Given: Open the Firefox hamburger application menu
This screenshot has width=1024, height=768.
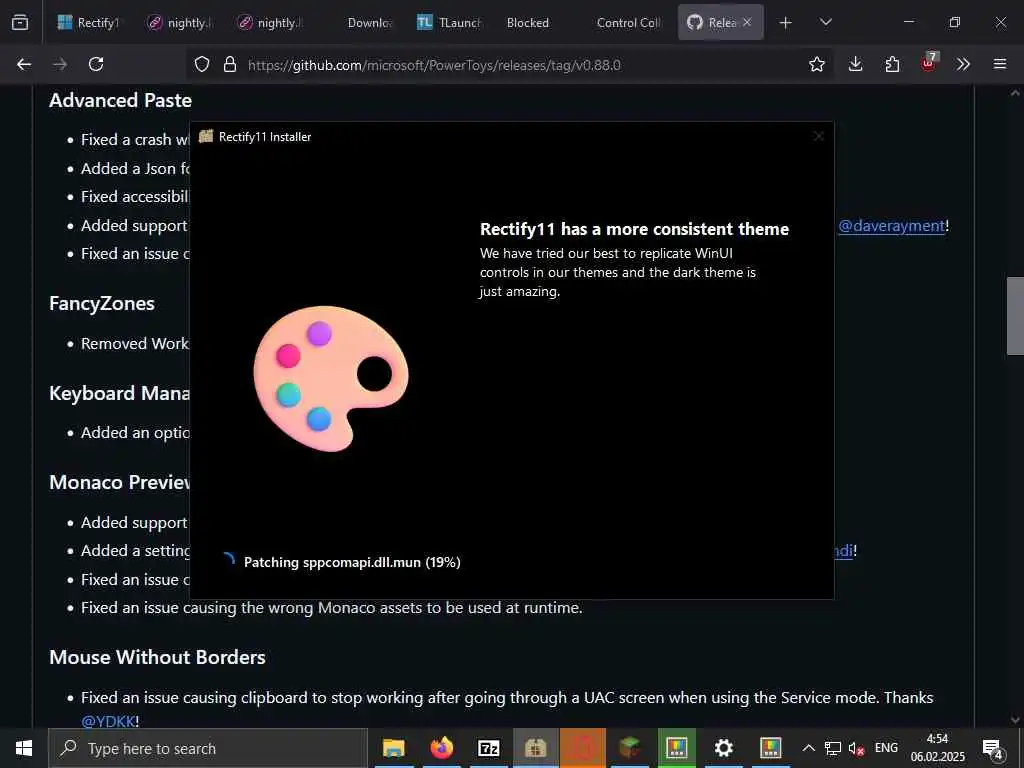Looking at the screenshot, I should tap(1000, 64).
